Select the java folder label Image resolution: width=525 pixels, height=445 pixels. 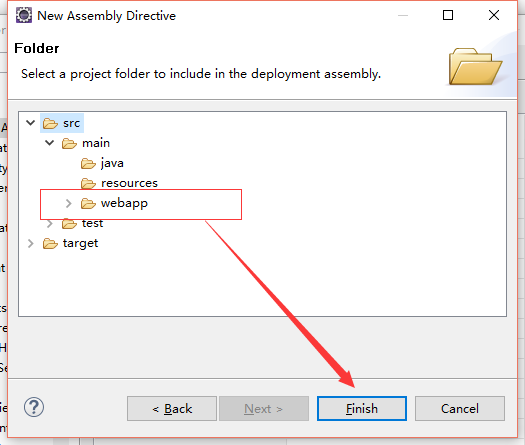[112, 163]
